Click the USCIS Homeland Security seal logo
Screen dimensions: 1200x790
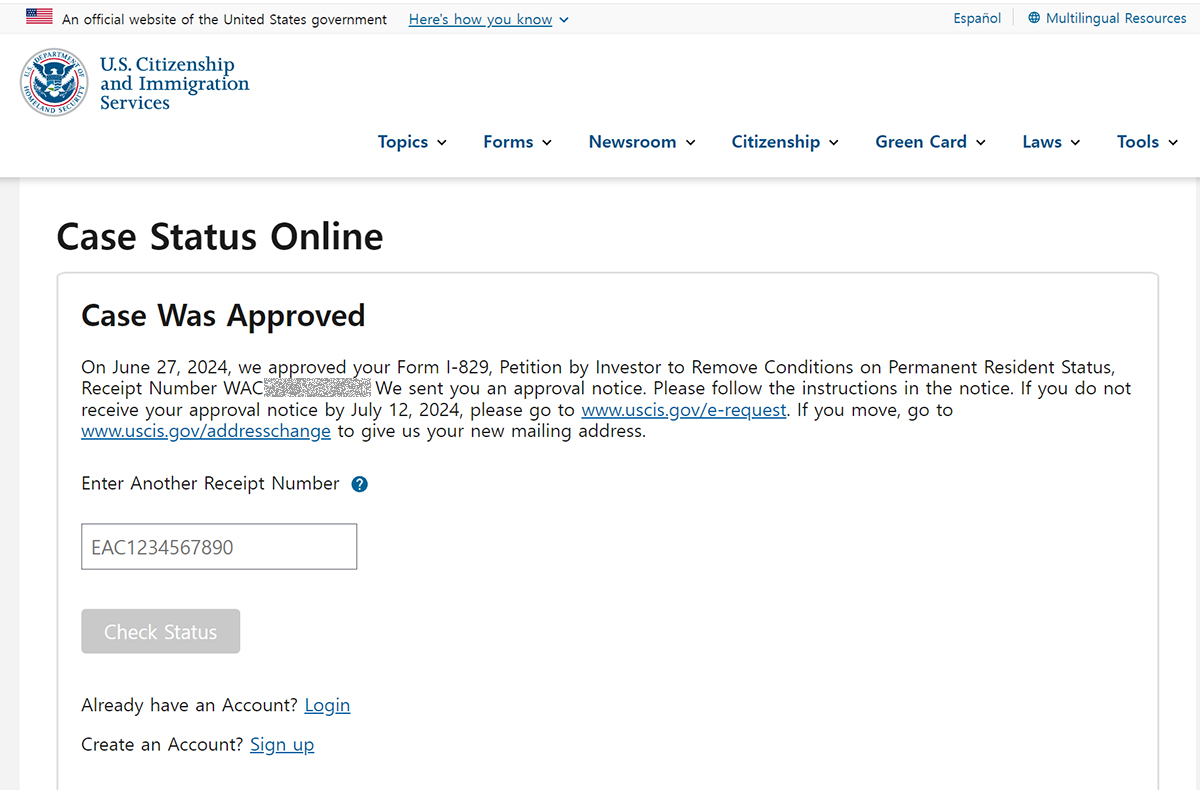click(x=54, y=82)
